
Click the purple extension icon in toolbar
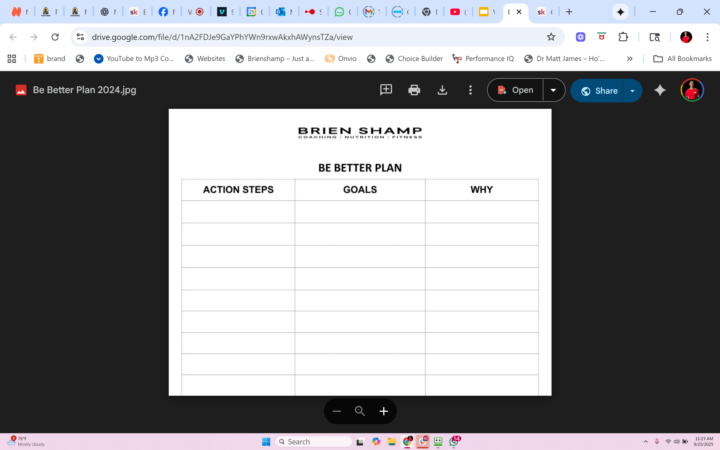[580, 37]
